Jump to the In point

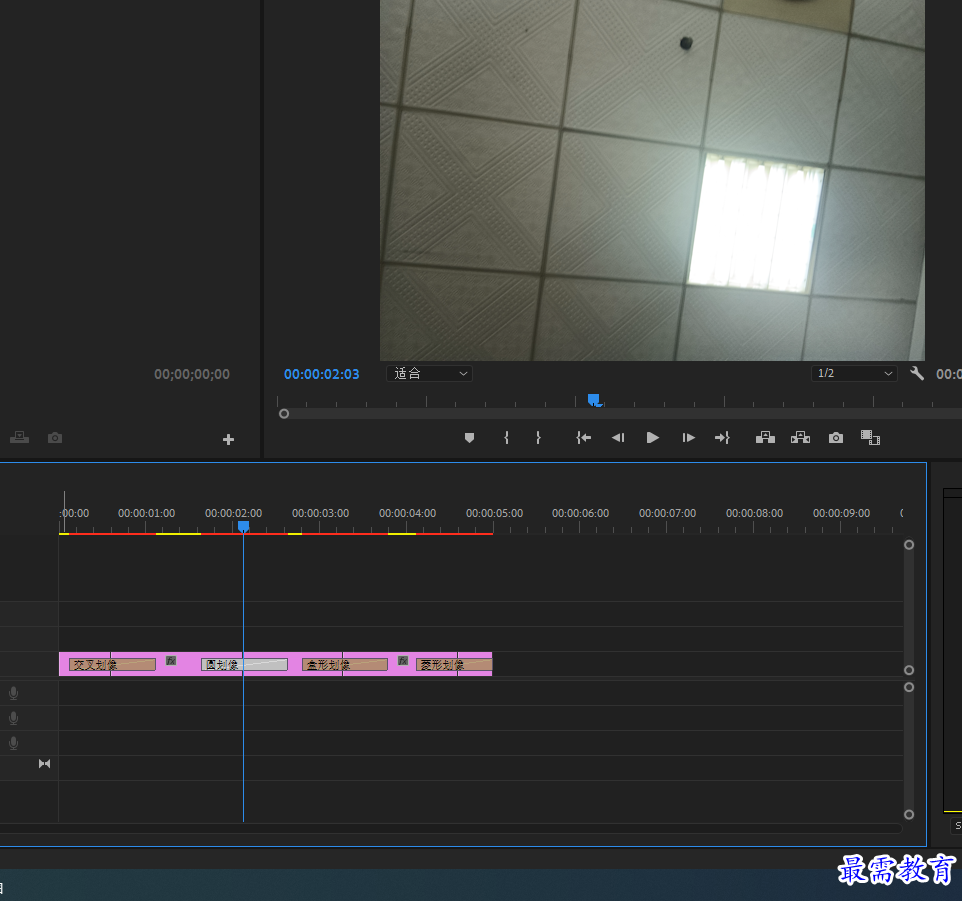point(583,438)
